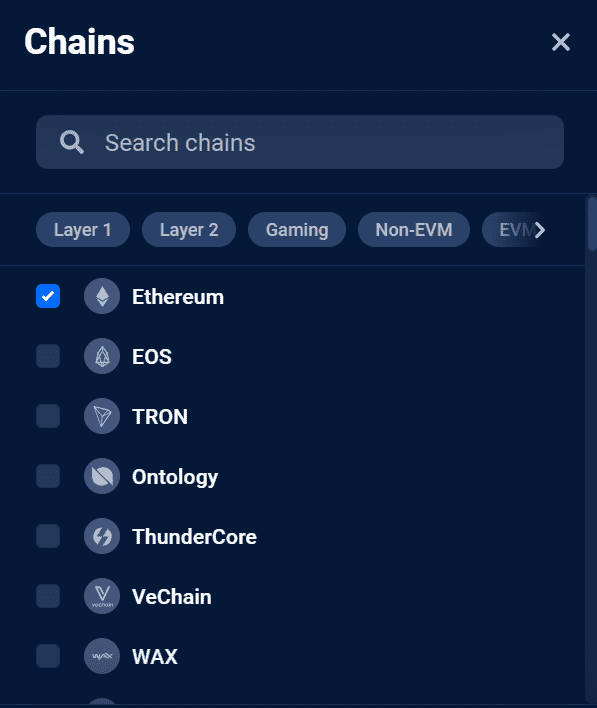Enable the TRON chain checkbox

48,416
